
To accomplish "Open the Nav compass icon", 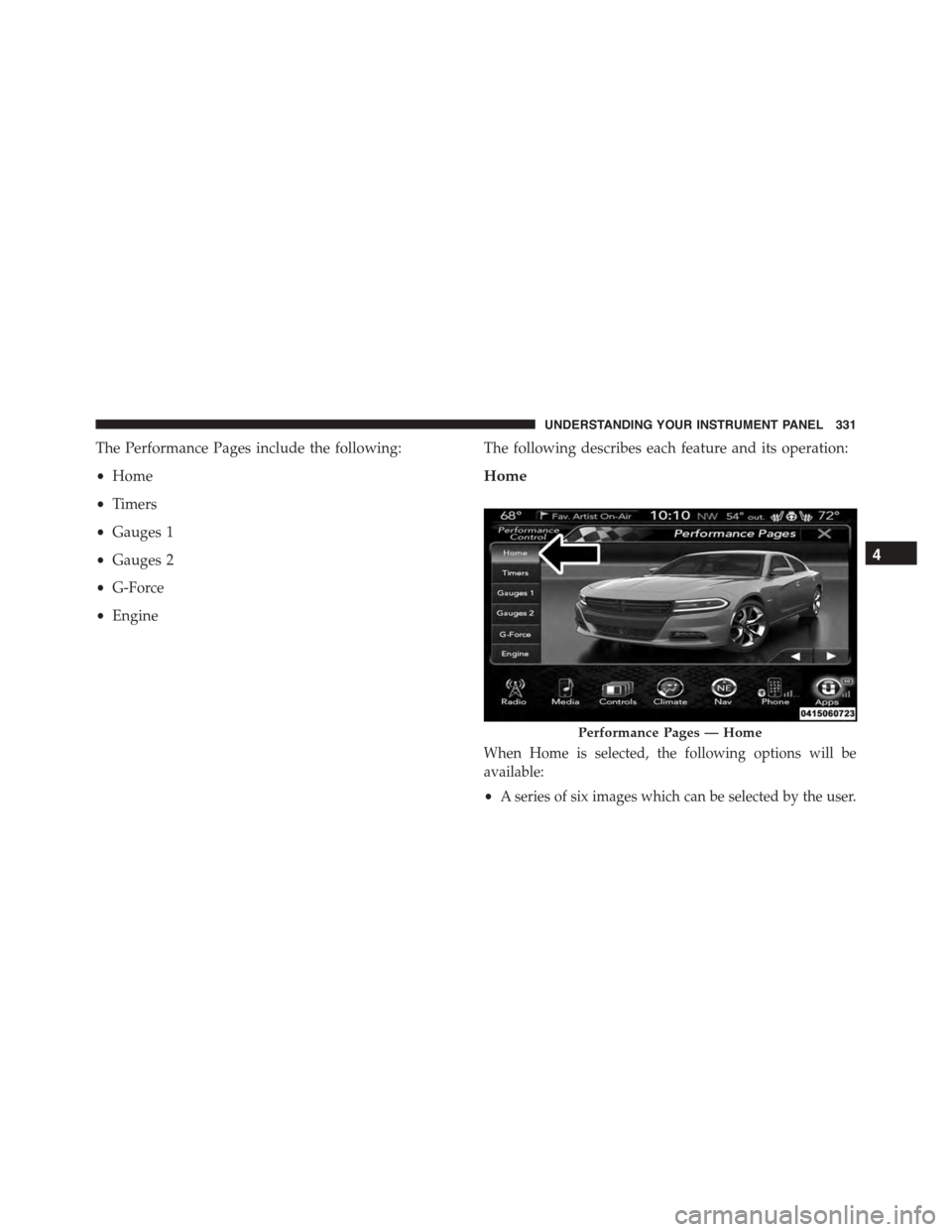I will pos(723,691).
